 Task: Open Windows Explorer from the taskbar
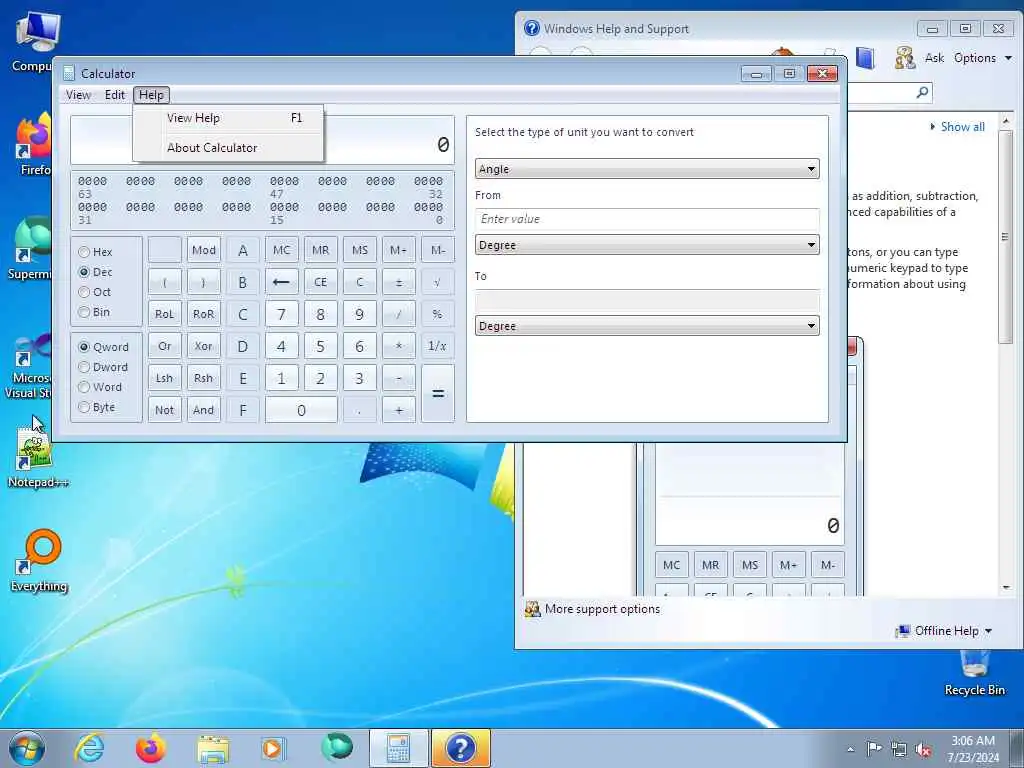click(213, 749)
